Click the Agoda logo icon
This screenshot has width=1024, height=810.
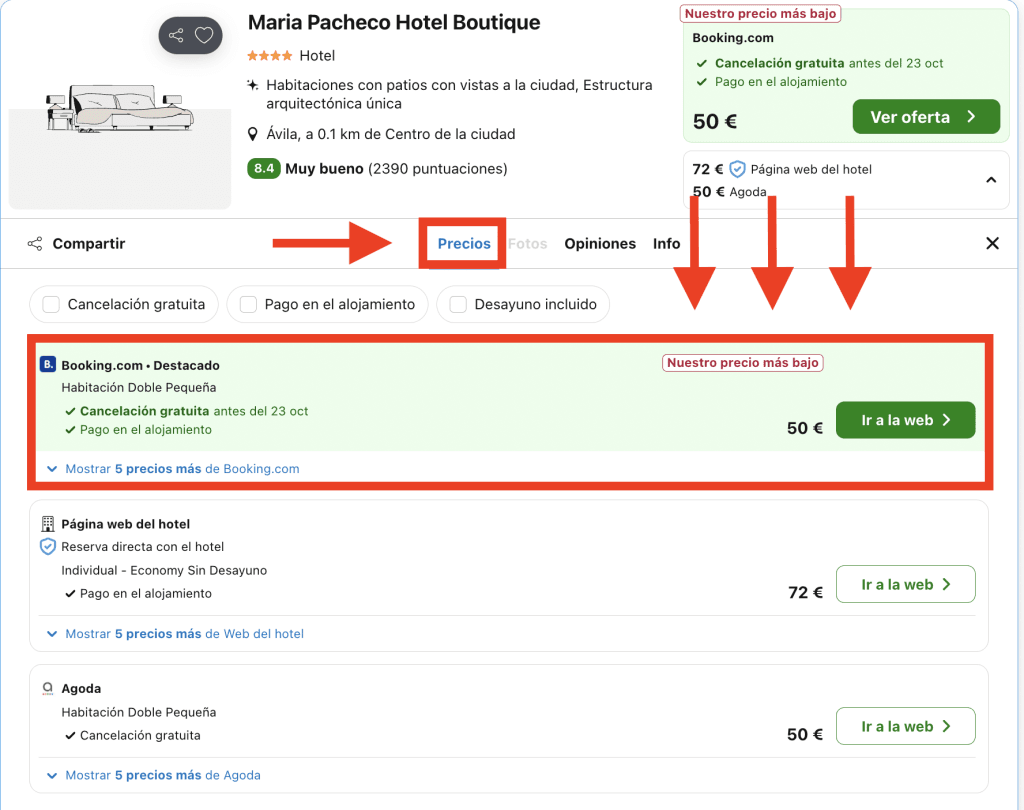coord(47,689)
